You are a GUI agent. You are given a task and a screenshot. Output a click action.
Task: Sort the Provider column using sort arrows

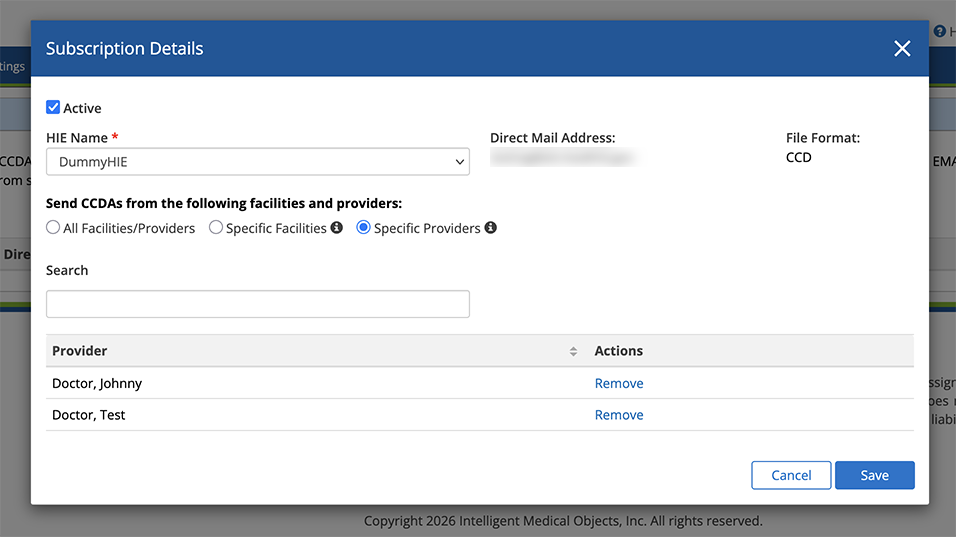pyautogui.click(x=573, y=351)
